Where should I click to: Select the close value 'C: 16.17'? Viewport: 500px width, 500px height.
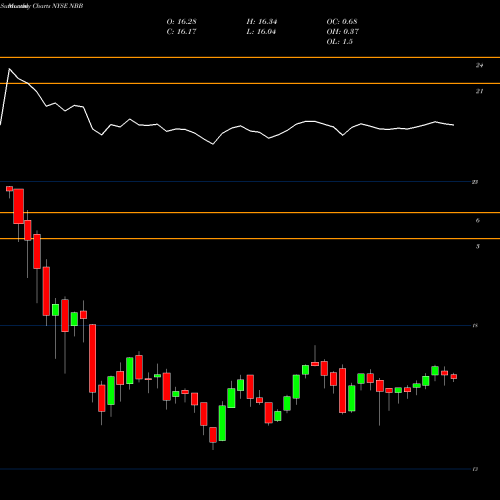point(181,32)
